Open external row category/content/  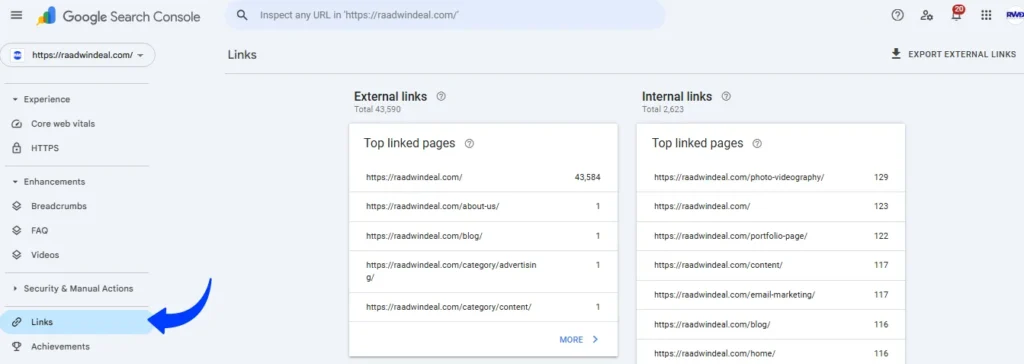click(483, 306)
